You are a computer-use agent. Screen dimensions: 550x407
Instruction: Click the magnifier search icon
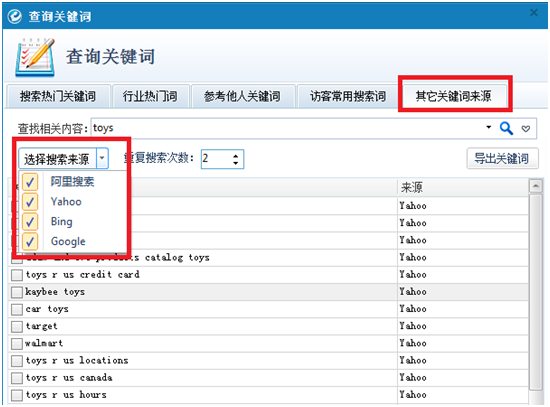(506, 128)
